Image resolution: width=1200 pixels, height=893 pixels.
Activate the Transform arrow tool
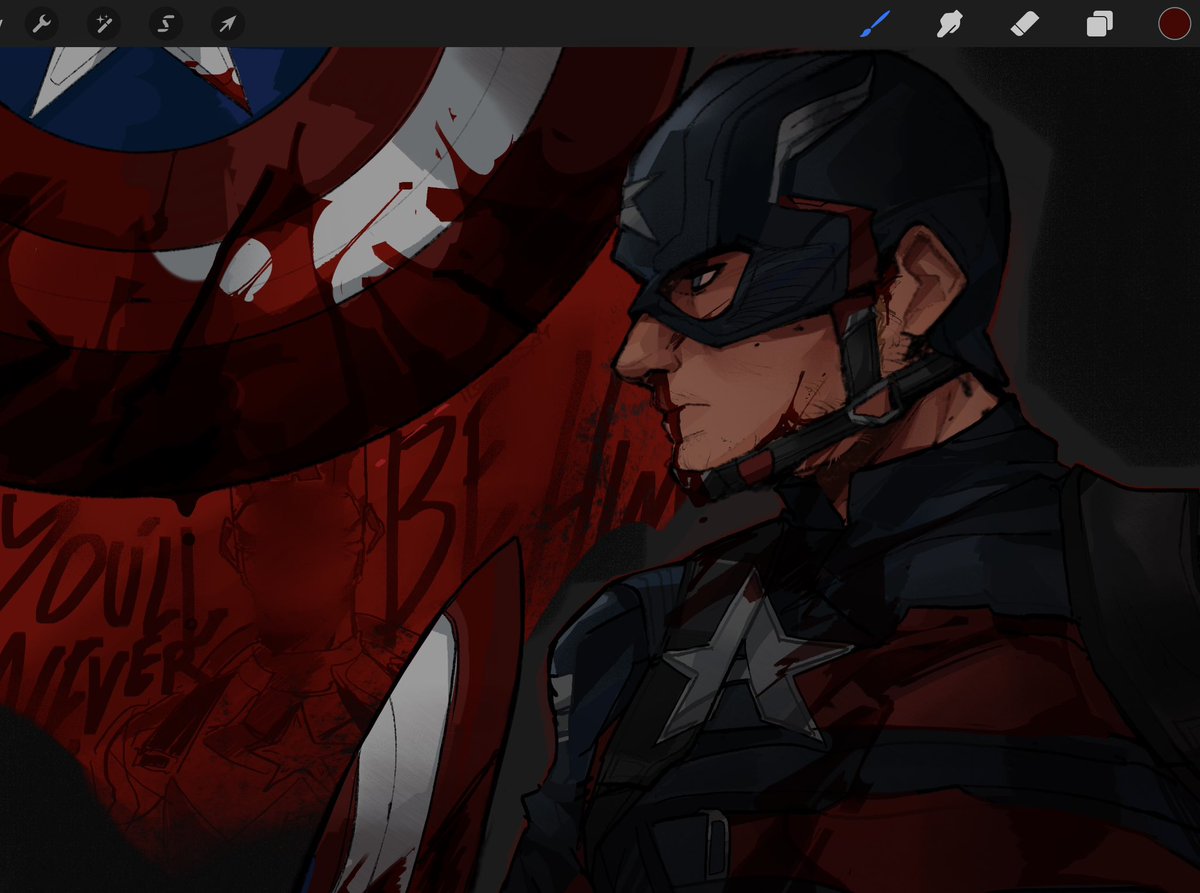[228, 22]
